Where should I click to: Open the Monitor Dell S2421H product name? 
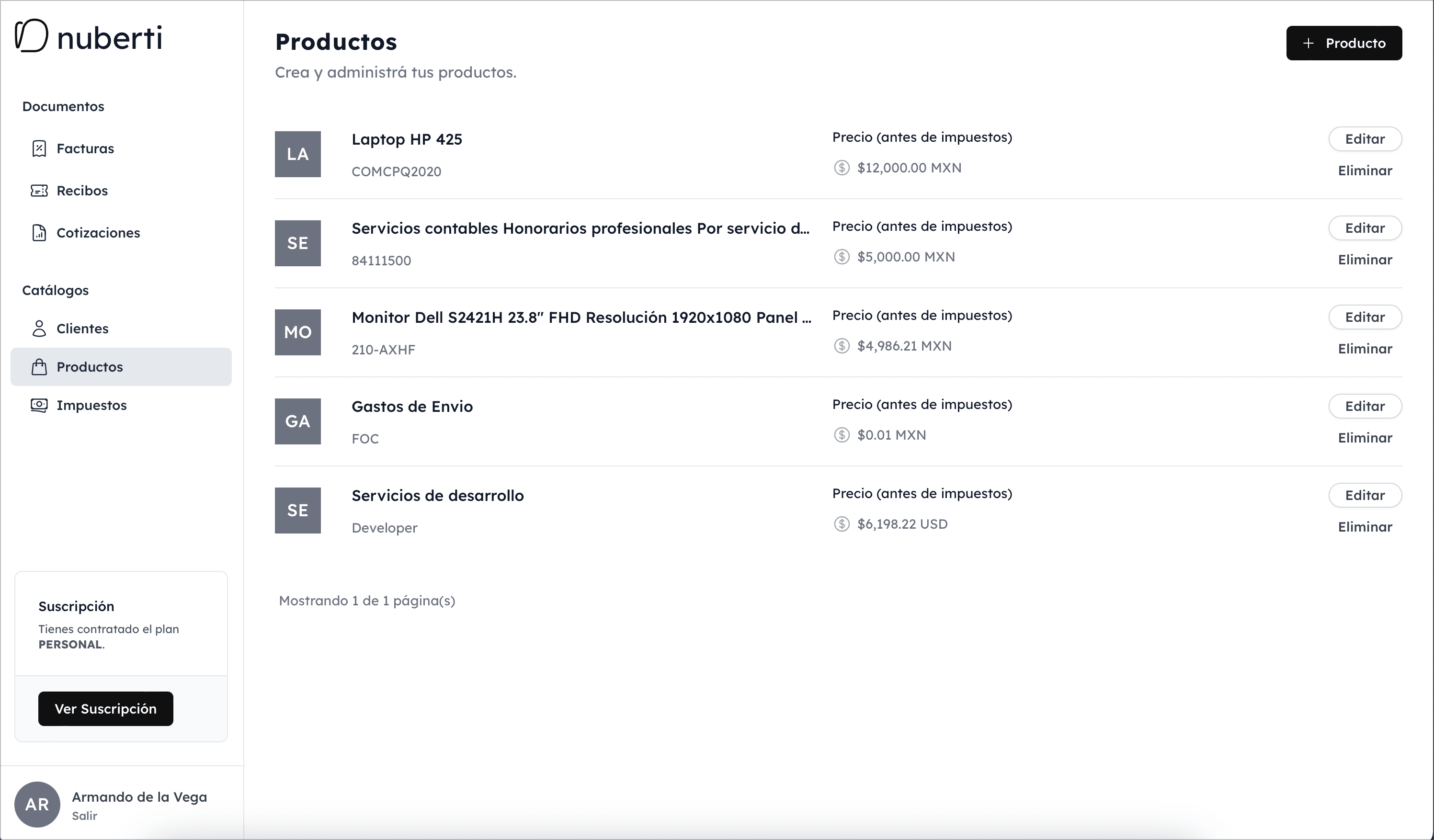tap(580, 318)
